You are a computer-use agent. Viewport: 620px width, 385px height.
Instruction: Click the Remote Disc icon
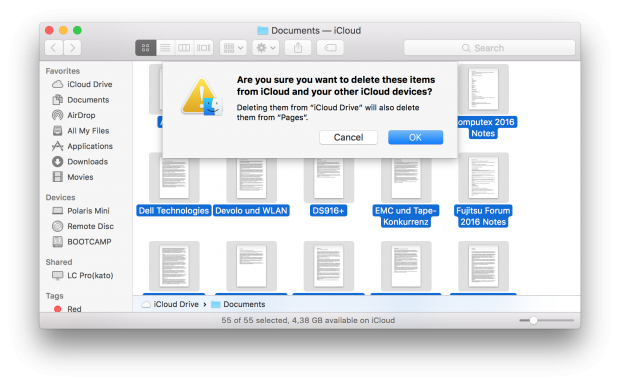coord(58,226)
